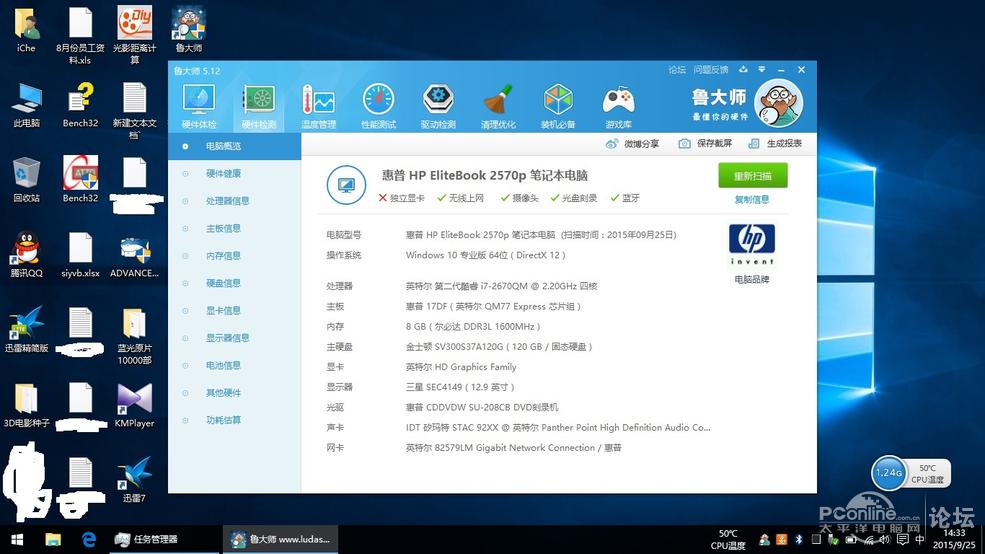This screenshot has width=985, height=554.
Task: Open 温度管理 temperature management
Action: [x=318, y=107]
